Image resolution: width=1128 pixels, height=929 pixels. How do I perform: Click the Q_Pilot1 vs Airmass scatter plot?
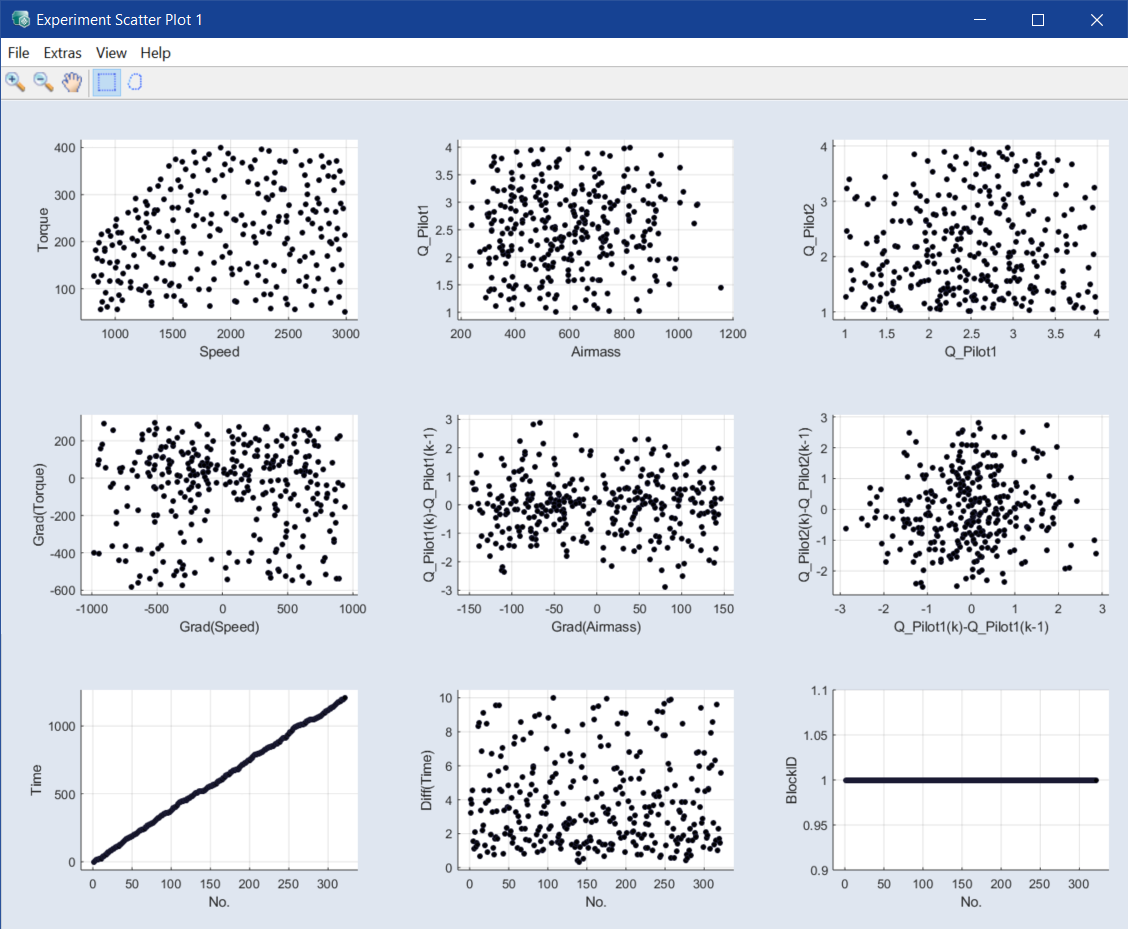pyautogui.click(x=596, y=230)
